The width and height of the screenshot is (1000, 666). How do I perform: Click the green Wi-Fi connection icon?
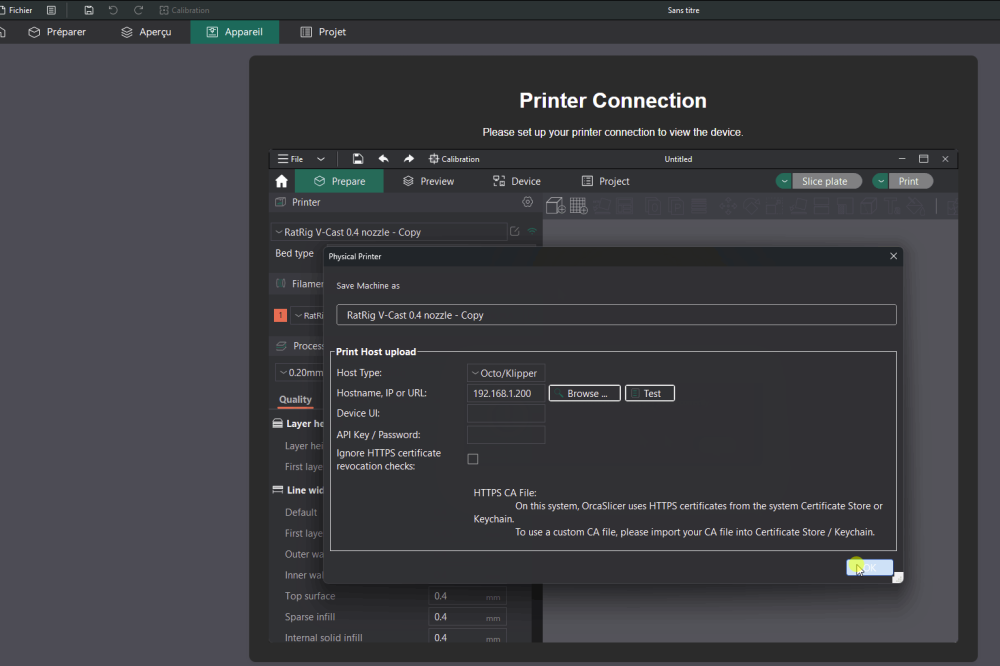[x=533, y=231]
